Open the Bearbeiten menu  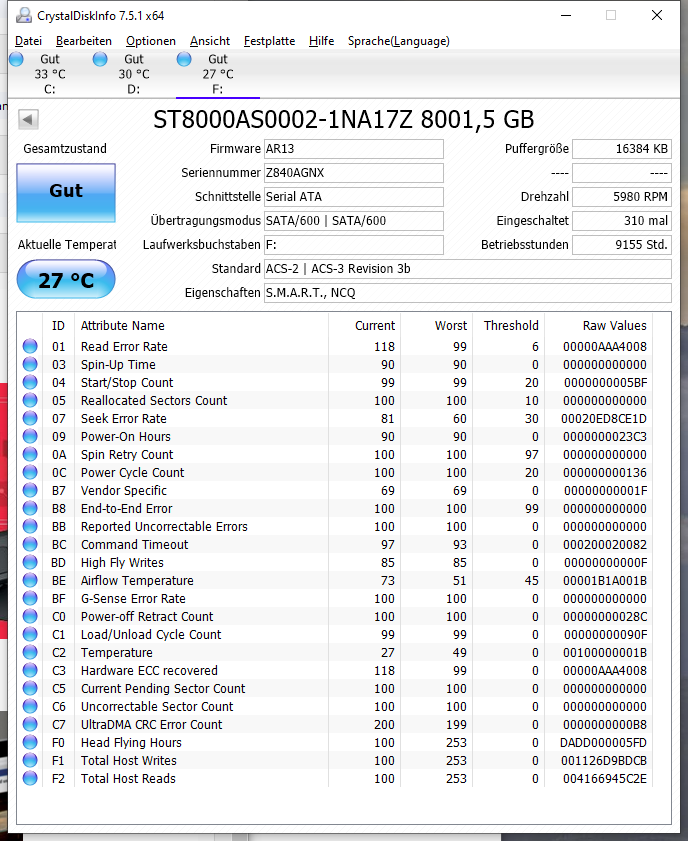[x=84, y=41]
